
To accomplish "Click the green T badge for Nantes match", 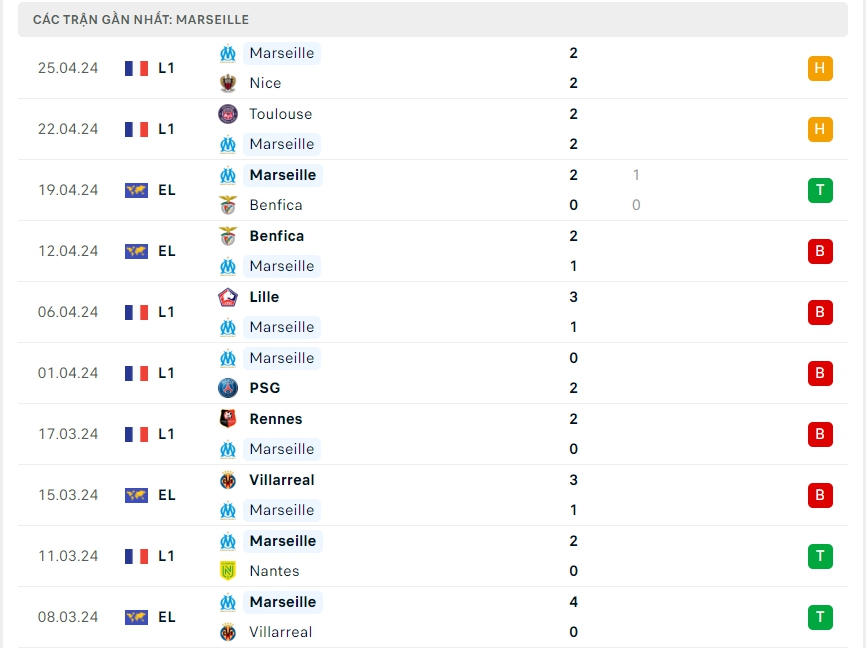I will [x=820, y=556].
